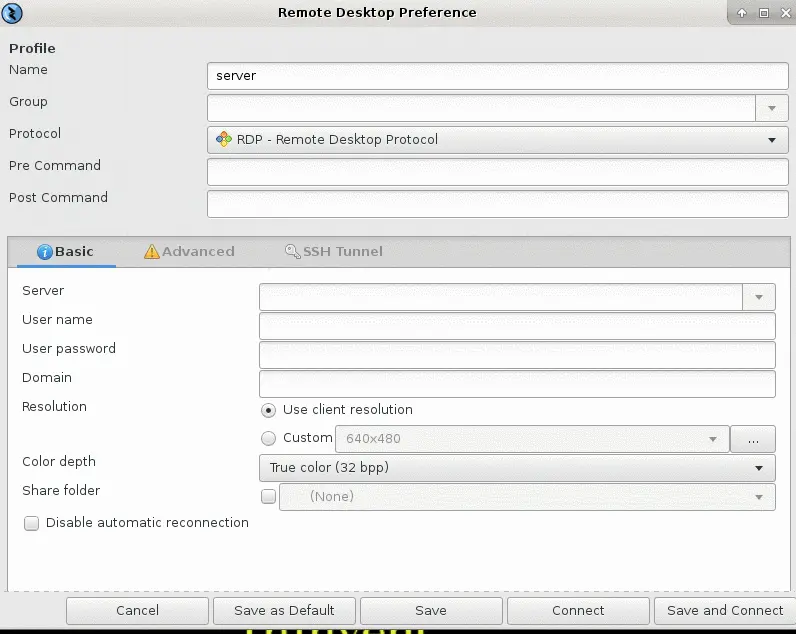Click the Cancel button

point(137,610)
